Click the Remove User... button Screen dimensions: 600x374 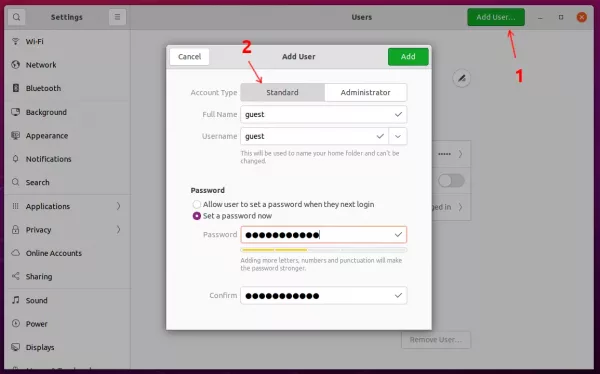pos(436,340)
